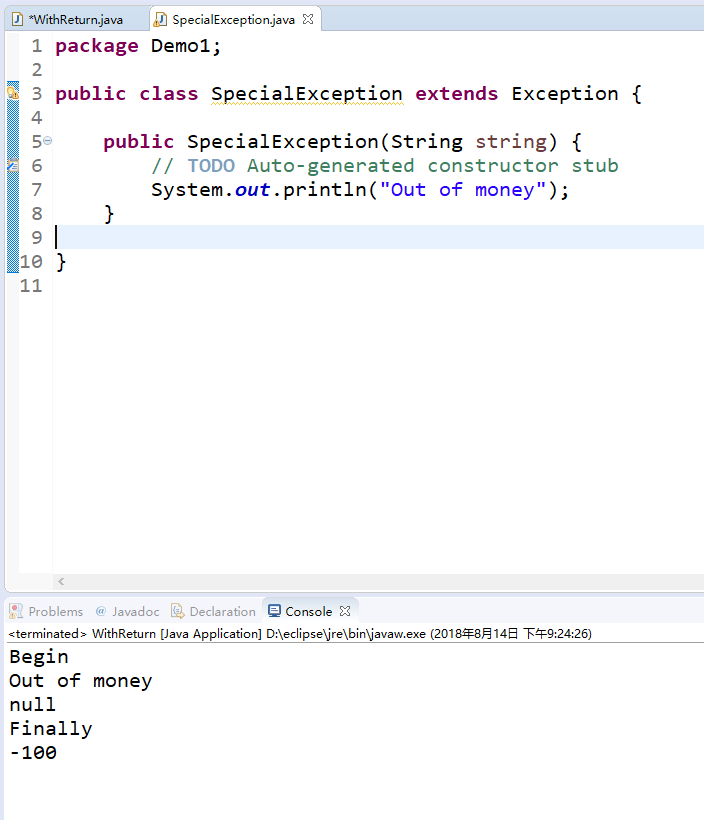Click the class name SpecialException on line 3
Screen dimensions: 704x820
coord(306,94)
